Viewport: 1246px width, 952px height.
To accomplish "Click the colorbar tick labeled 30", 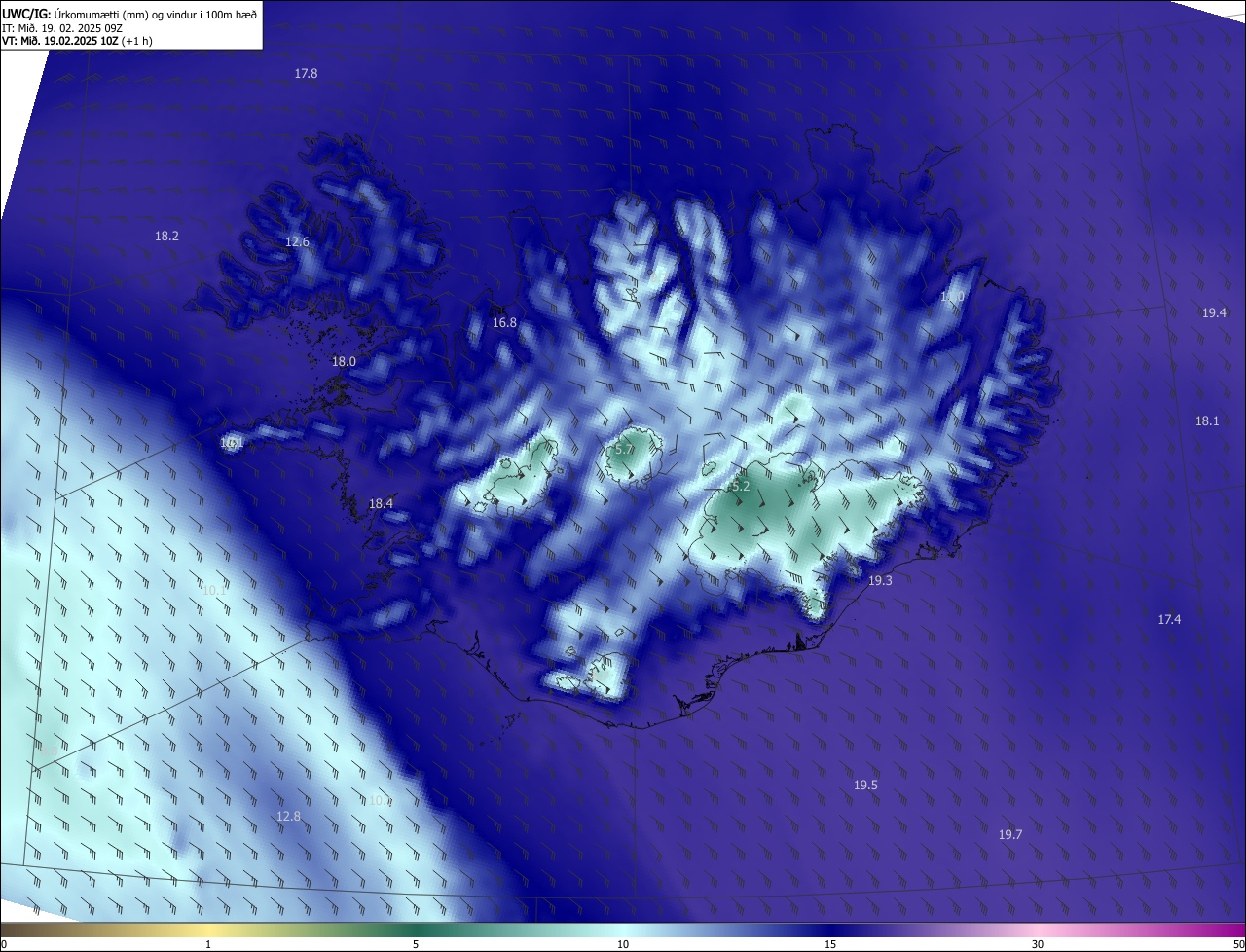I will point(1038,944).
